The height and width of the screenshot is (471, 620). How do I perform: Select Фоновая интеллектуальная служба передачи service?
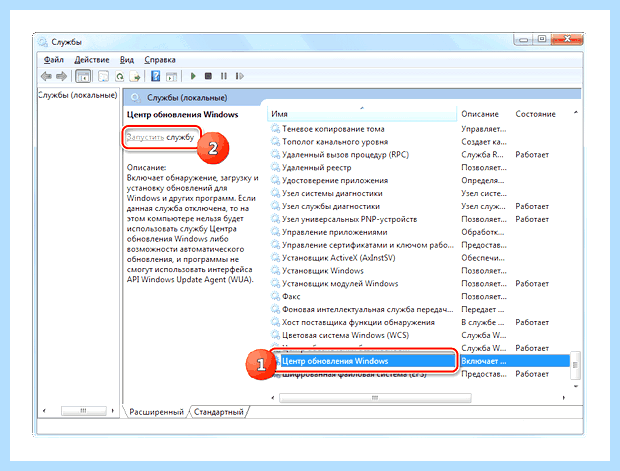(367, 309)
